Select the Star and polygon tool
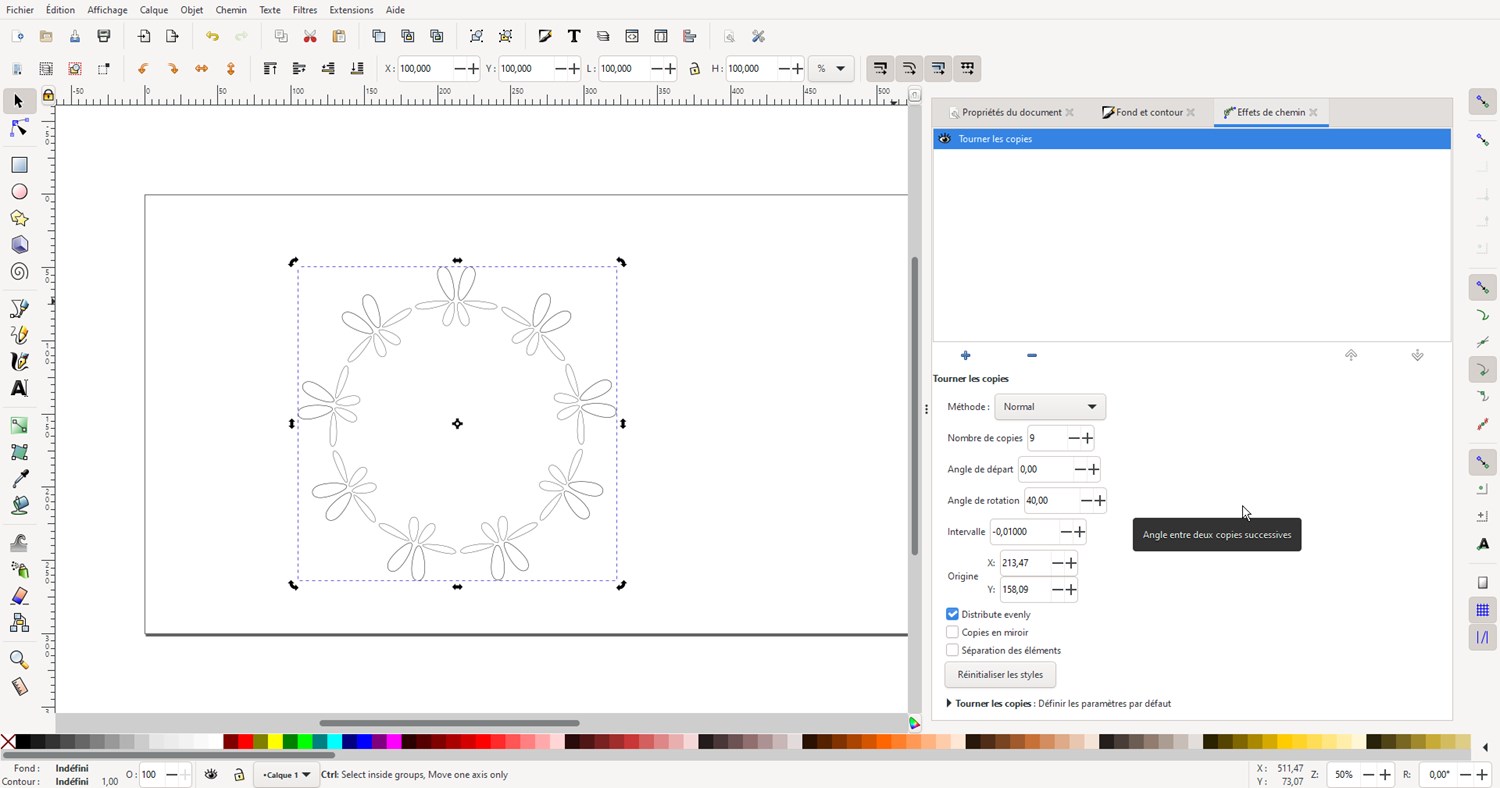The image size is (1500, 788). click(18, 218)
